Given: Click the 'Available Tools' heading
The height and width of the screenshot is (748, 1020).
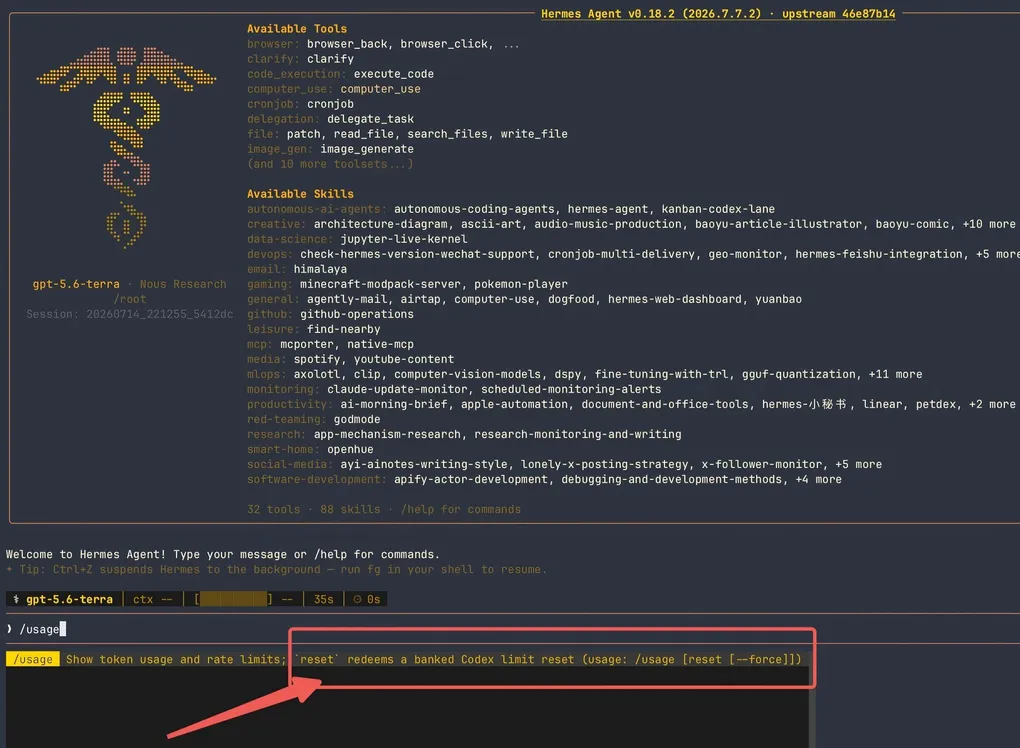Looking at the screenshot, I should (x=297, y=29).
